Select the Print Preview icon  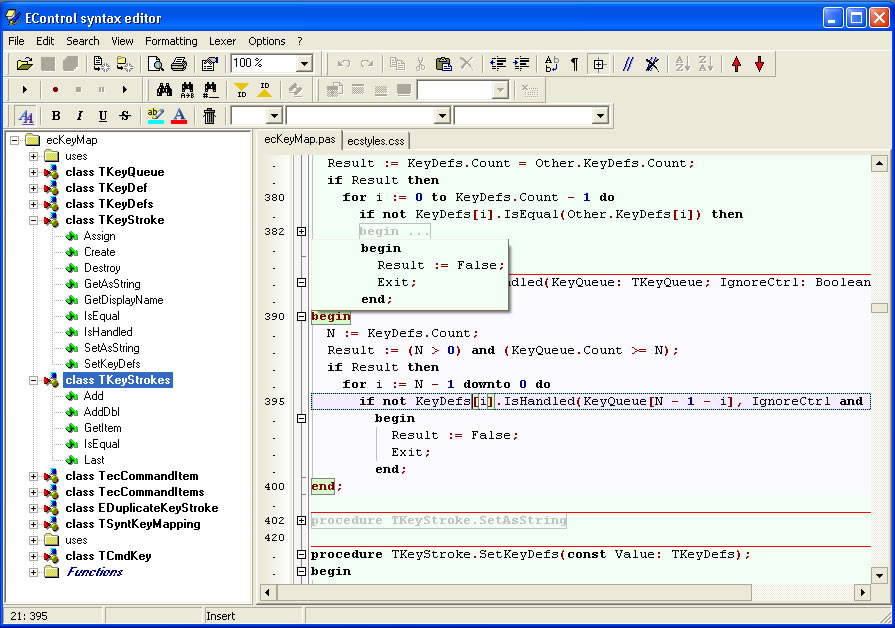(x=157, y=63)
